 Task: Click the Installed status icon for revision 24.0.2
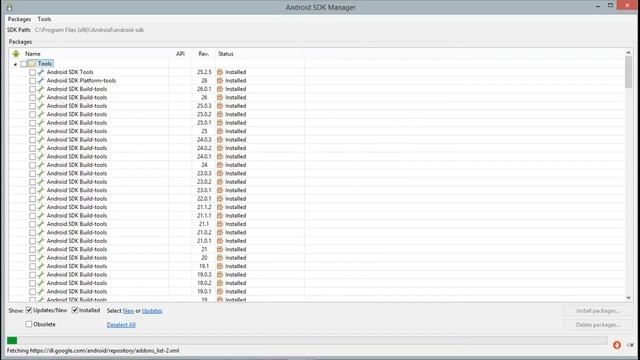click(x=220, y=148)
